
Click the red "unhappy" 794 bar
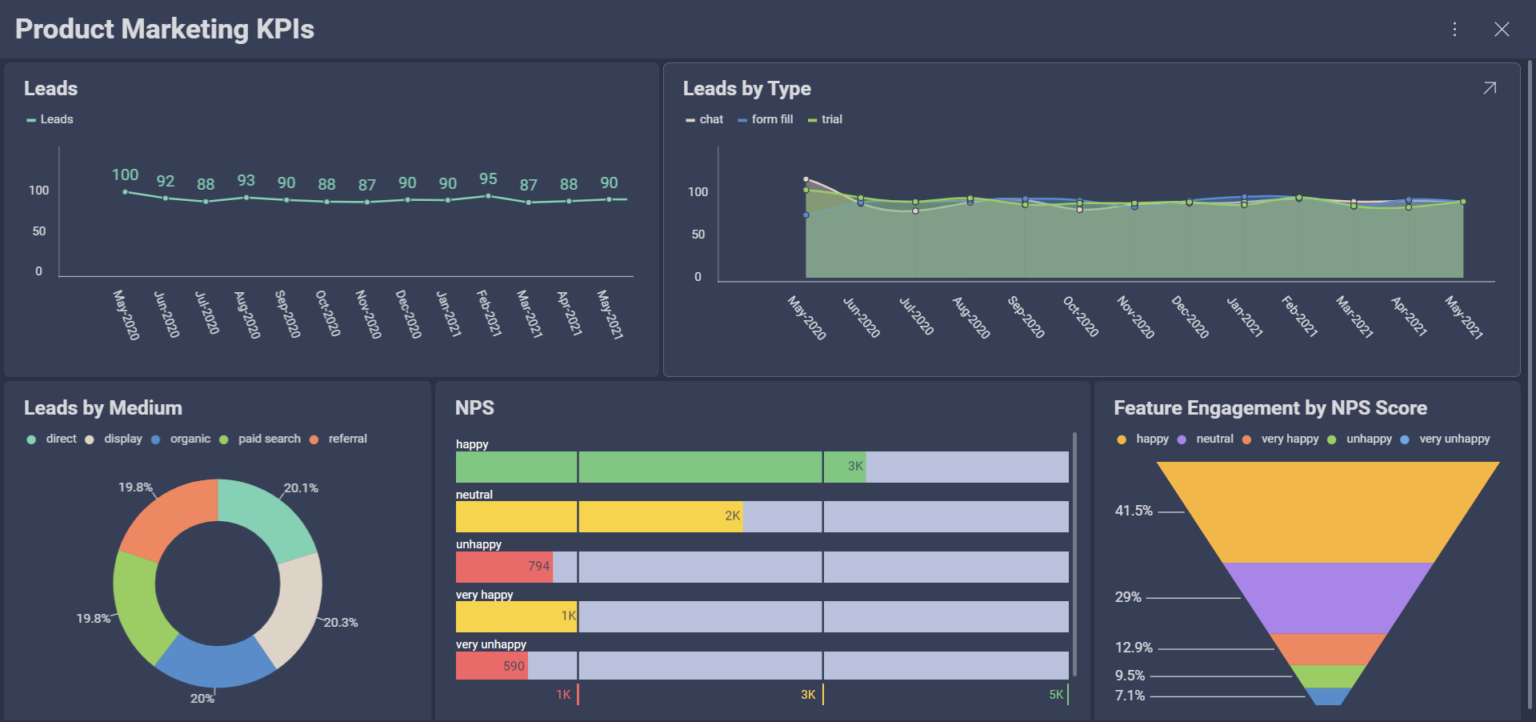pyautogui.click(x=505, y=566)
